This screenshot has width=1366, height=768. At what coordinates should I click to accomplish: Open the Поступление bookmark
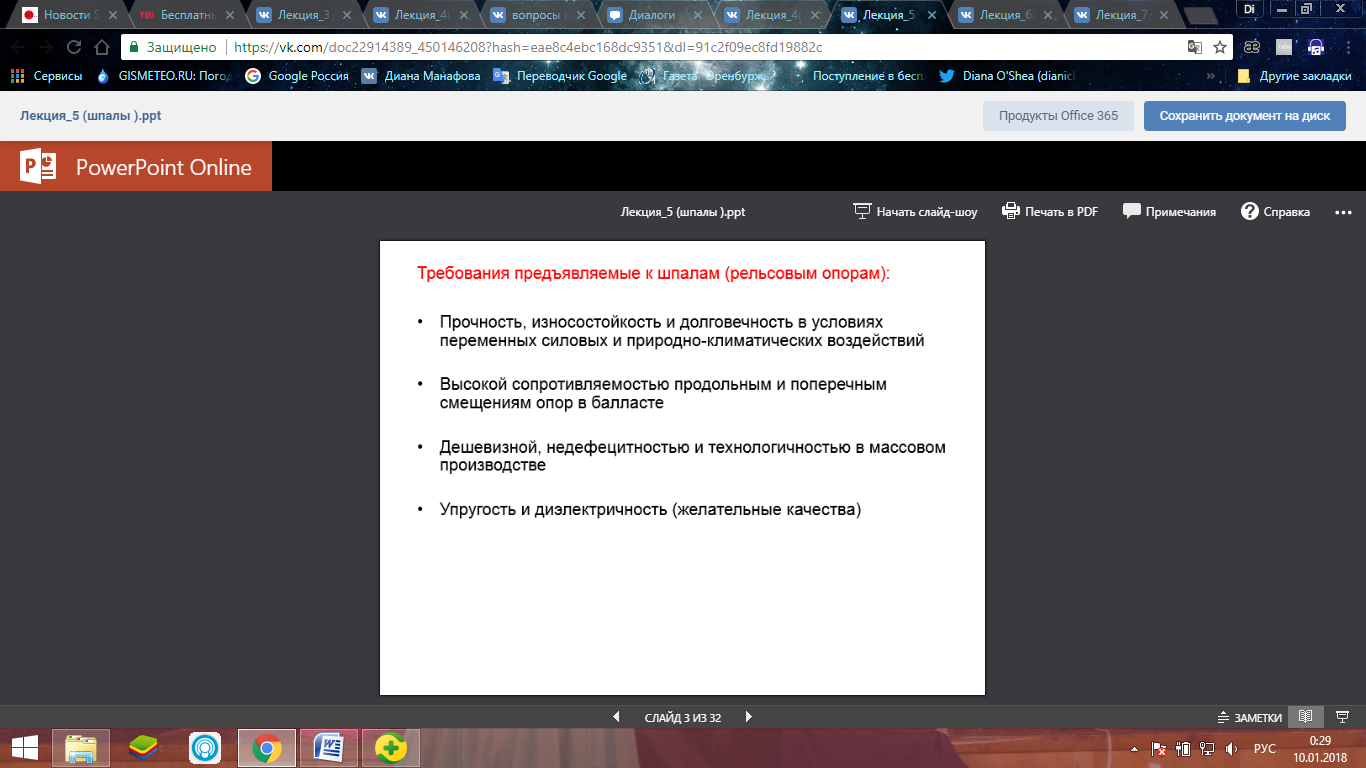pyautogui.click(x=859, y=76)
